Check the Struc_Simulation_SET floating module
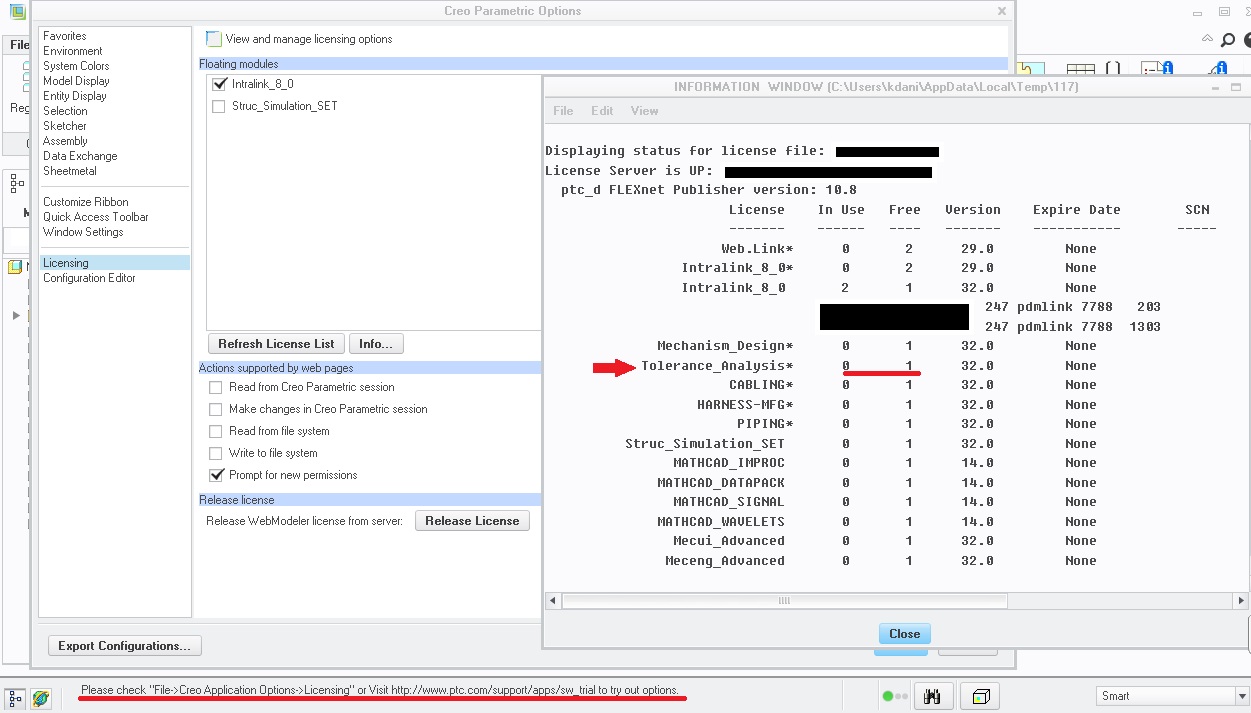This screenshot has height=713, width=1251. click(x=219, y=106)
